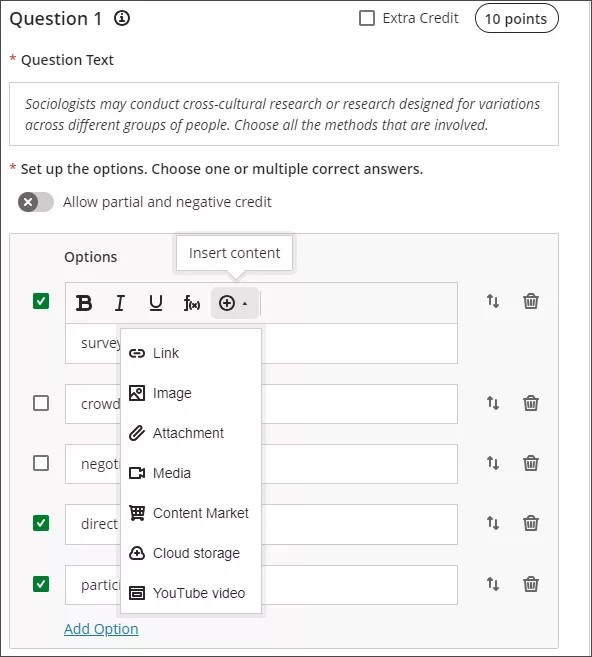Reorder the partici option row
Viewport: 592px width, 657px height.
[x=493, y=584]
